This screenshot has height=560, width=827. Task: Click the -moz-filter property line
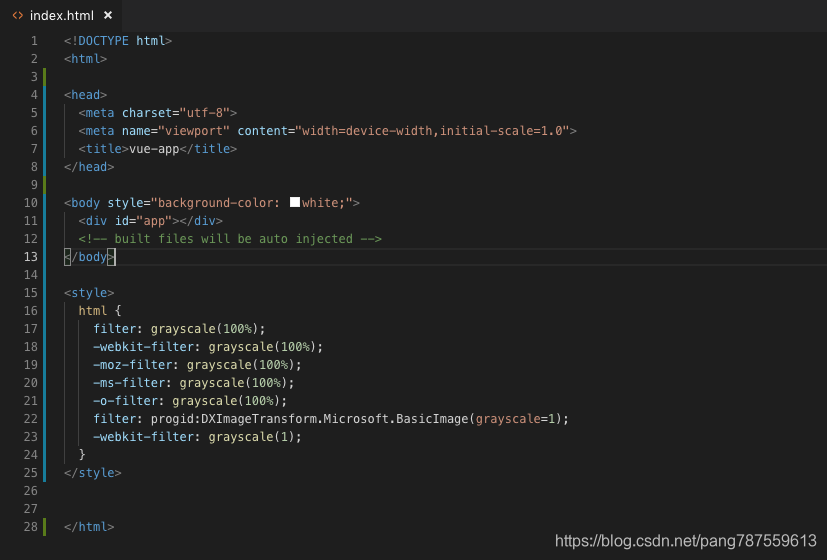tap(197, 365)
